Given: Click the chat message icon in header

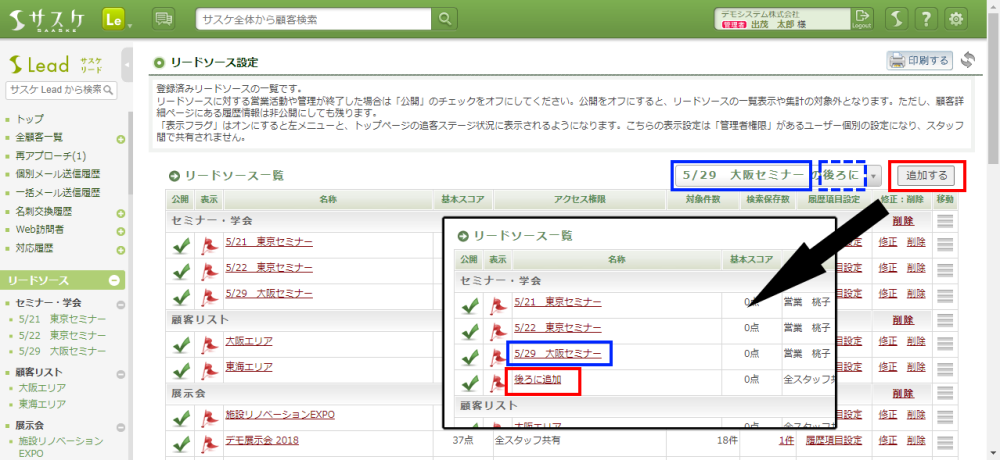Looking at the screenshot, I should [x=164, y=19].
